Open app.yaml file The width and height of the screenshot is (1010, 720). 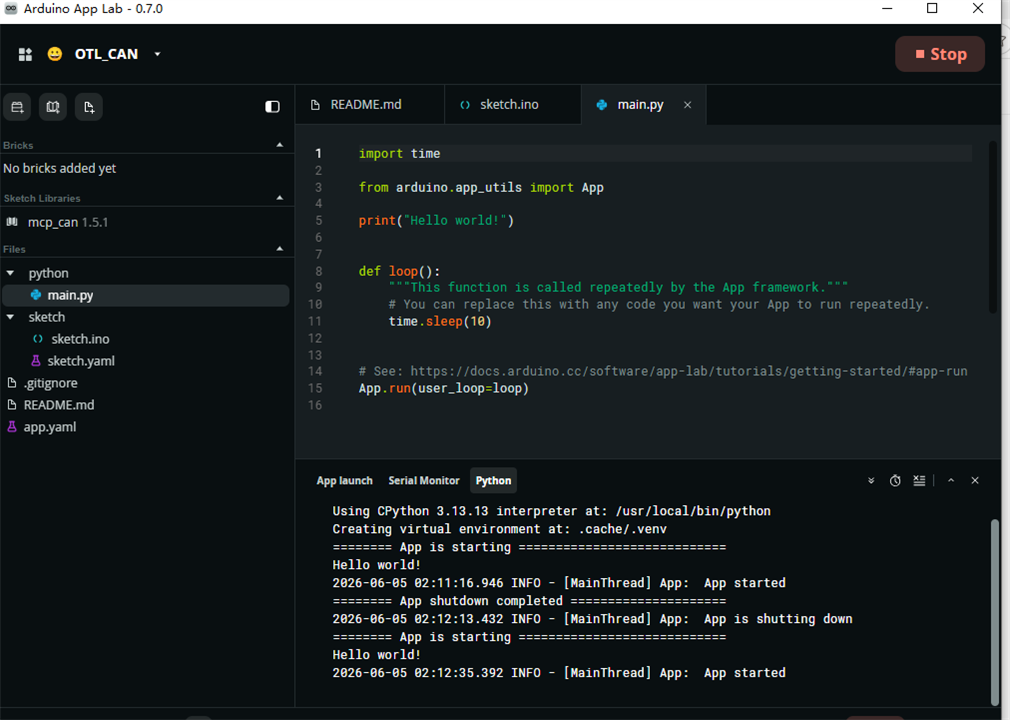pyautogui.click(x=50, y=427)
